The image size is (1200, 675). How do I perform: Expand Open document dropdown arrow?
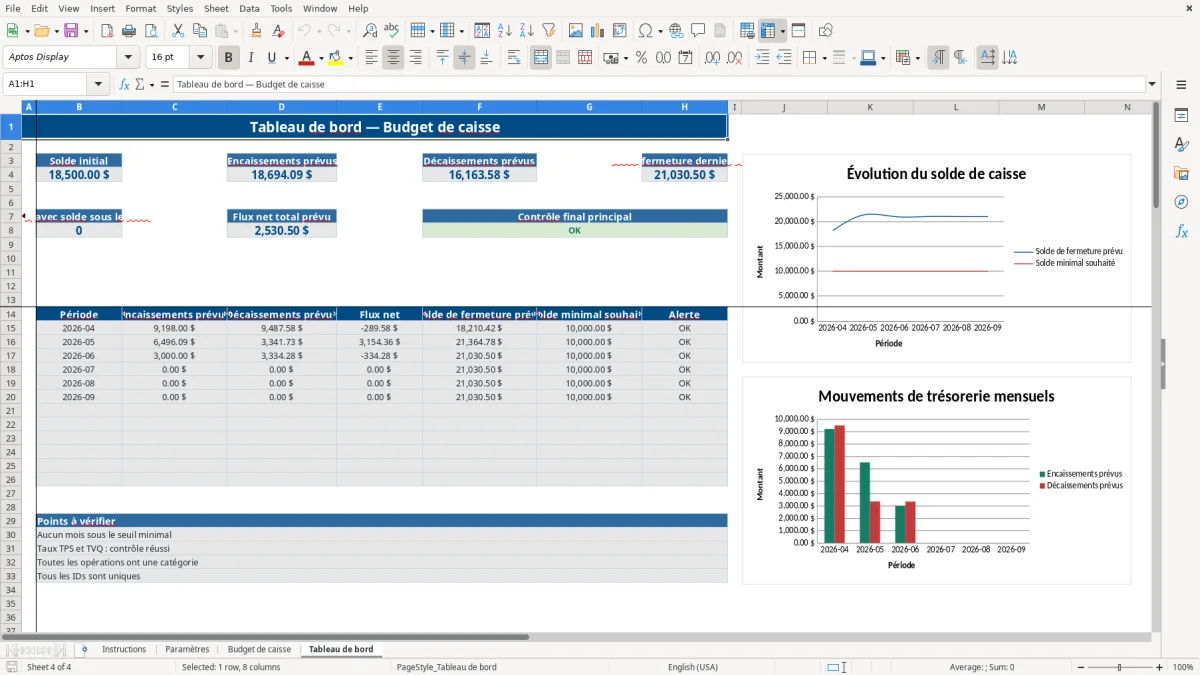point(56,31)
